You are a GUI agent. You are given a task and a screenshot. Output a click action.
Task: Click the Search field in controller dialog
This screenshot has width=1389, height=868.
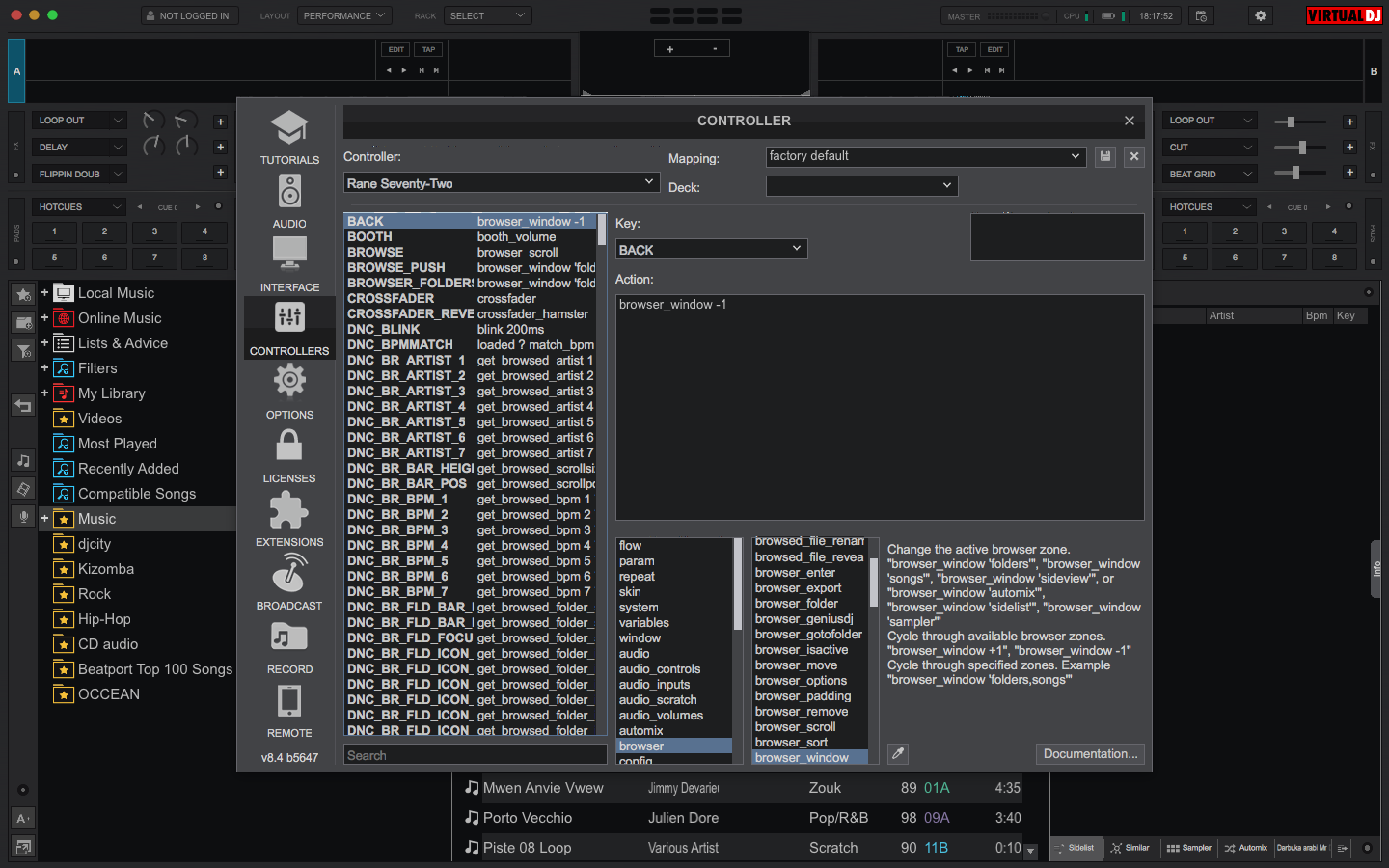(476, 755)
